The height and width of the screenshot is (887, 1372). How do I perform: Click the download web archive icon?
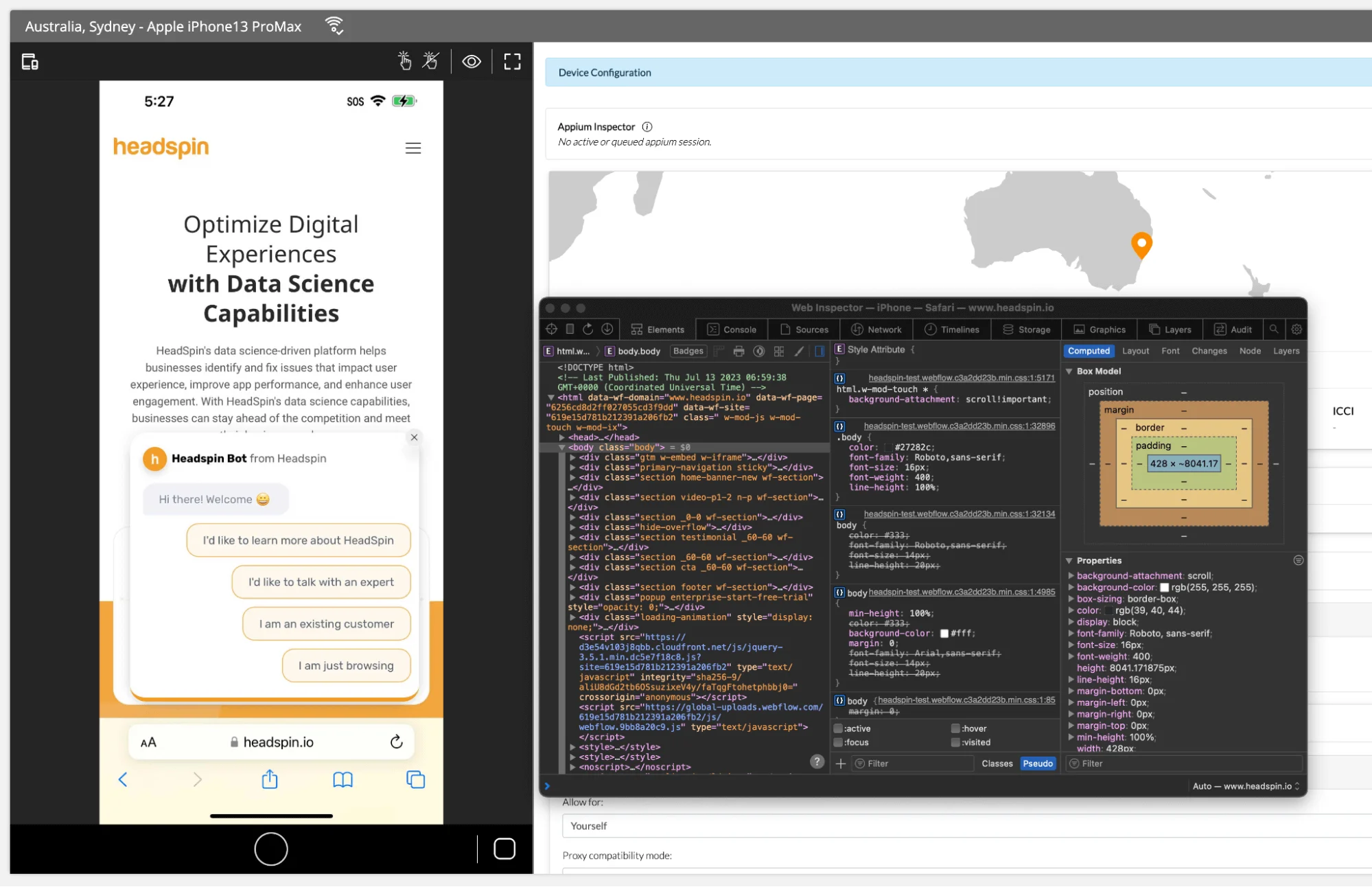click(x=607, y=330)
